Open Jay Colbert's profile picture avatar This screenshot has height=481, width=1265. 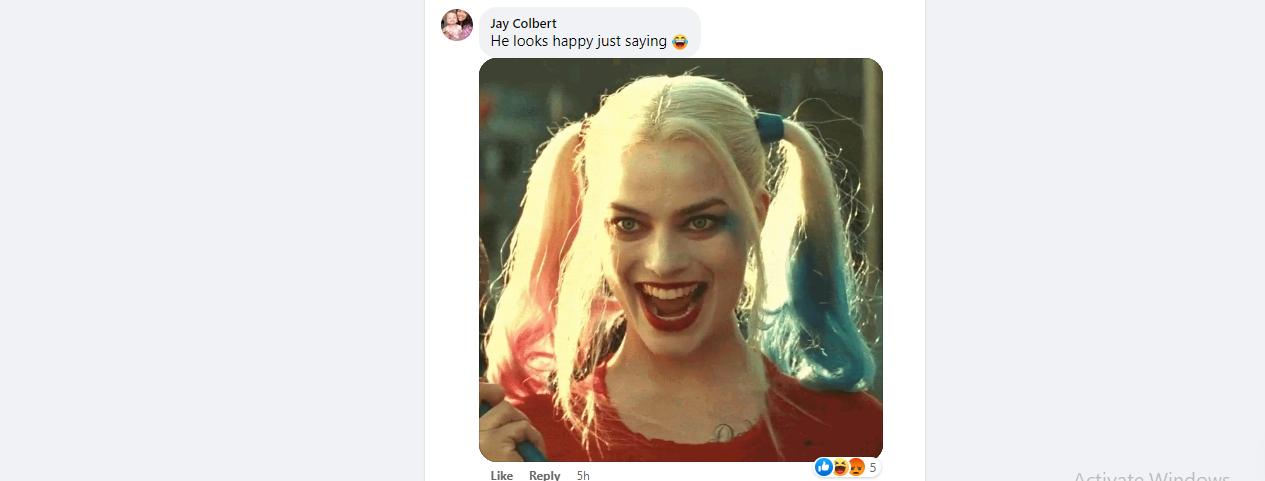[457, 25]
